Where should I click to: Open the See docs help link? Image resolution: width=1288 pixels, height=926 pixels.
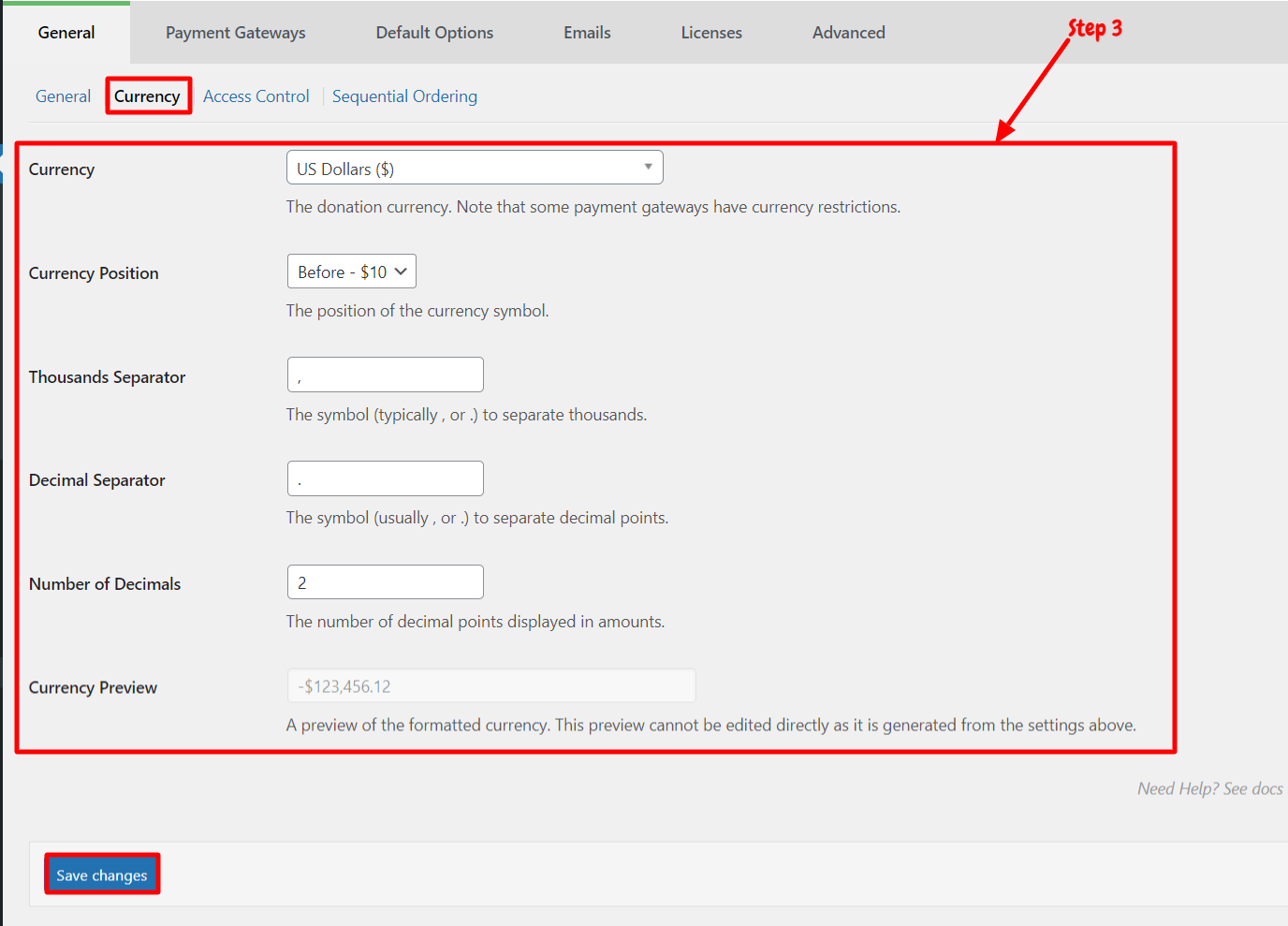pos(1252,788)
